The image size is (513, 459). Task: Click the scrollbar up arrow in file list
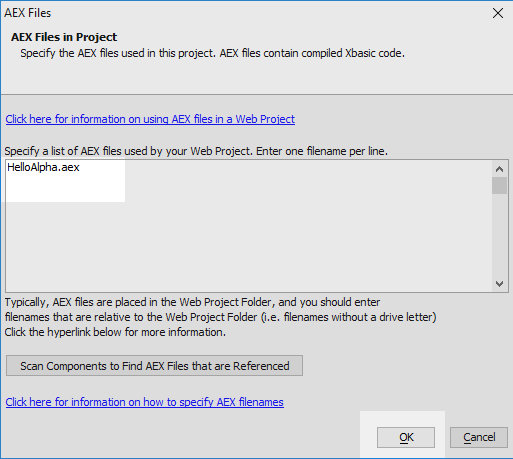(x=499, y=169)
